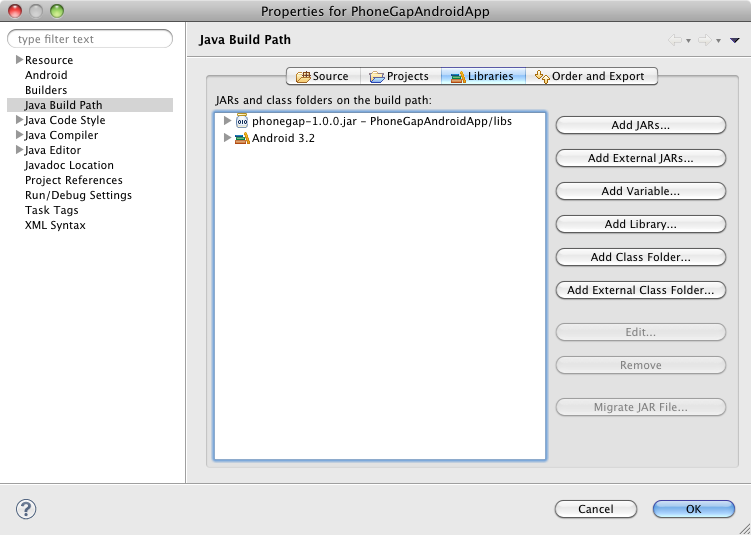Click the help question mark icon
751x535 pixels.
click(26, 509)
